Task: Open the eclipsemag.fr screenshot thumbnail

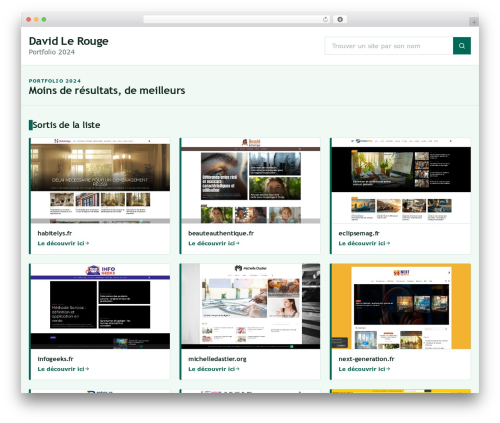Action: 401,181
